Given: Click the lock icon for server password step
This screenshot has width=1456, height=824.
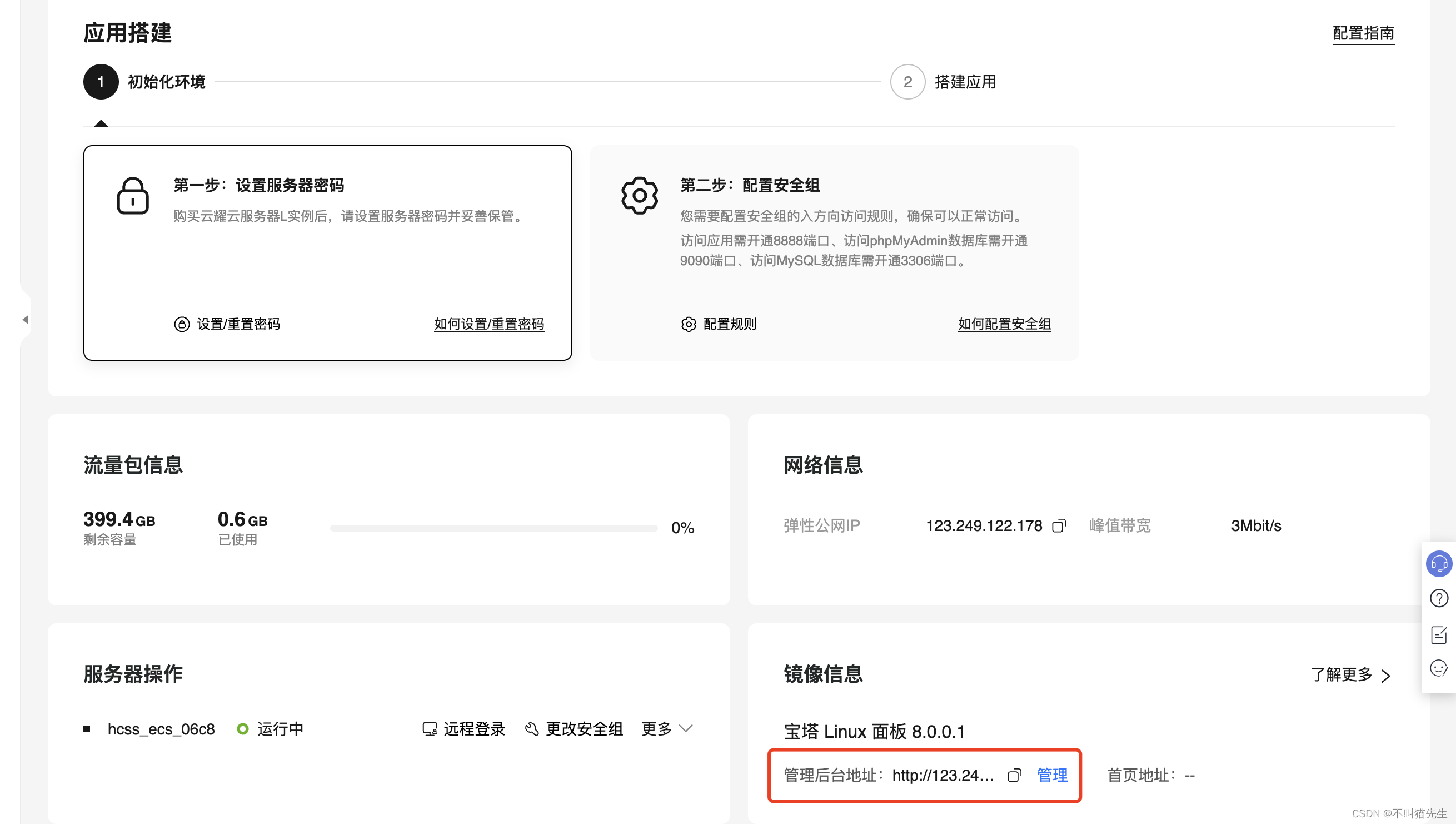Looking at the screenshot, I should [x=133, y=196].
